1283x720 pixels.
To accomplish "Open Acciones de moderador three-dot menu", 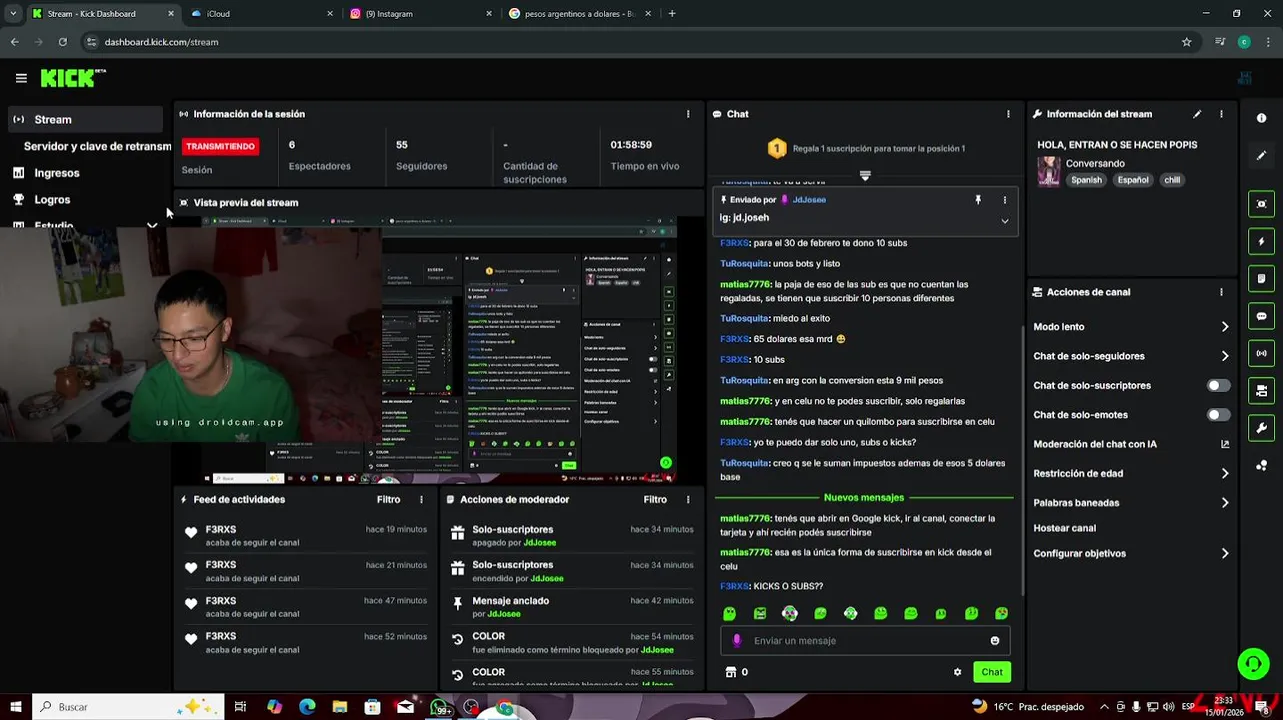I will 688,500.
